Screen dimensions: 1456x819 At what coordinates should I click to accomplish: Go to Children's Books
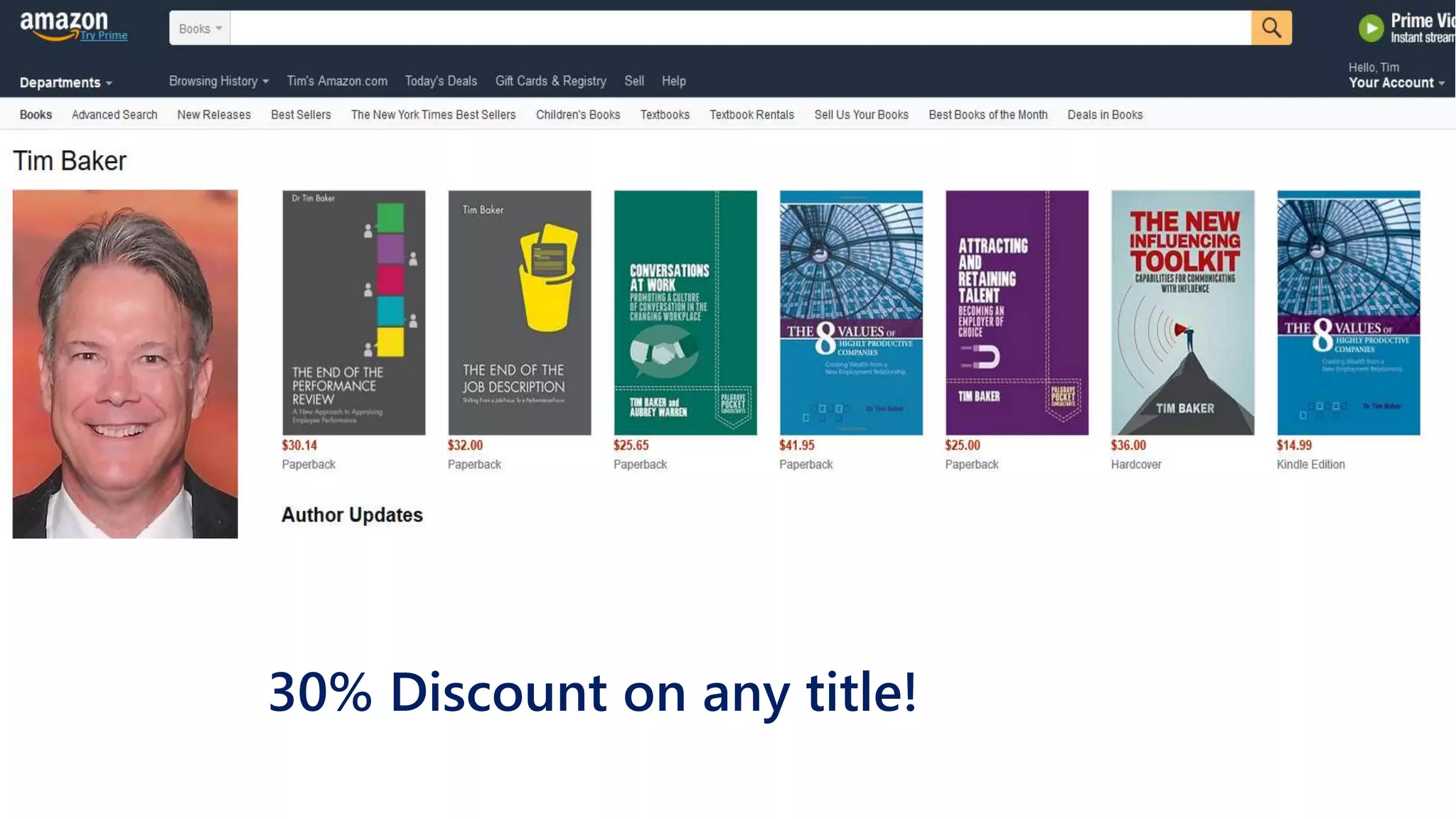pyautogui.click(x=578, y=114)
